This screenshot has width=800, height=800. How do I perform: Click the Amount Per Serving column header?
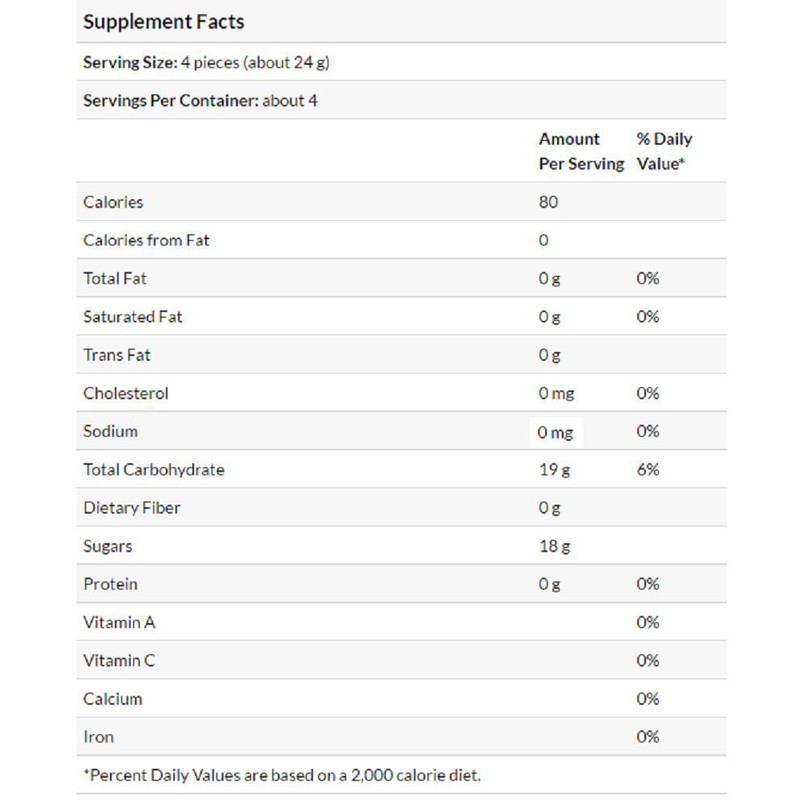581,150
